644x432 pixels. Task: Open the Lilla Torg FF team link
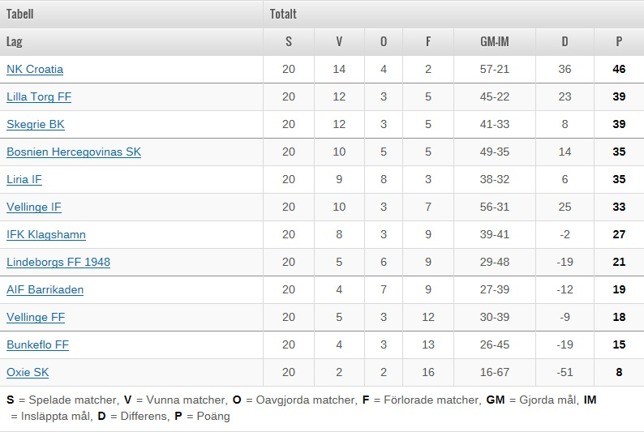[x=39, y=97]
